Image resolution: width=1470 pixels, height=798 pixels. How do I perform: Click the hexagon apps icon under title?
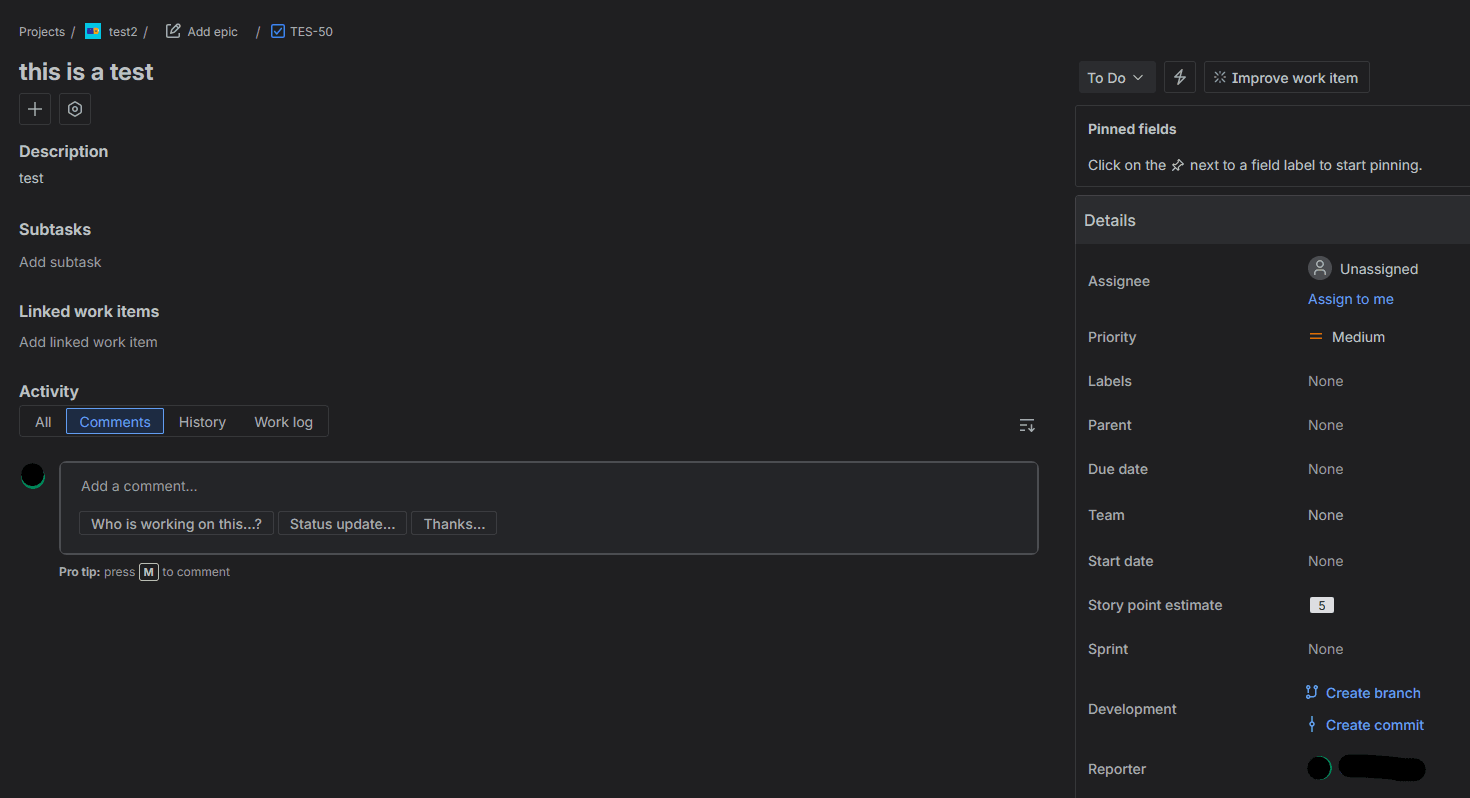point(75,109)
